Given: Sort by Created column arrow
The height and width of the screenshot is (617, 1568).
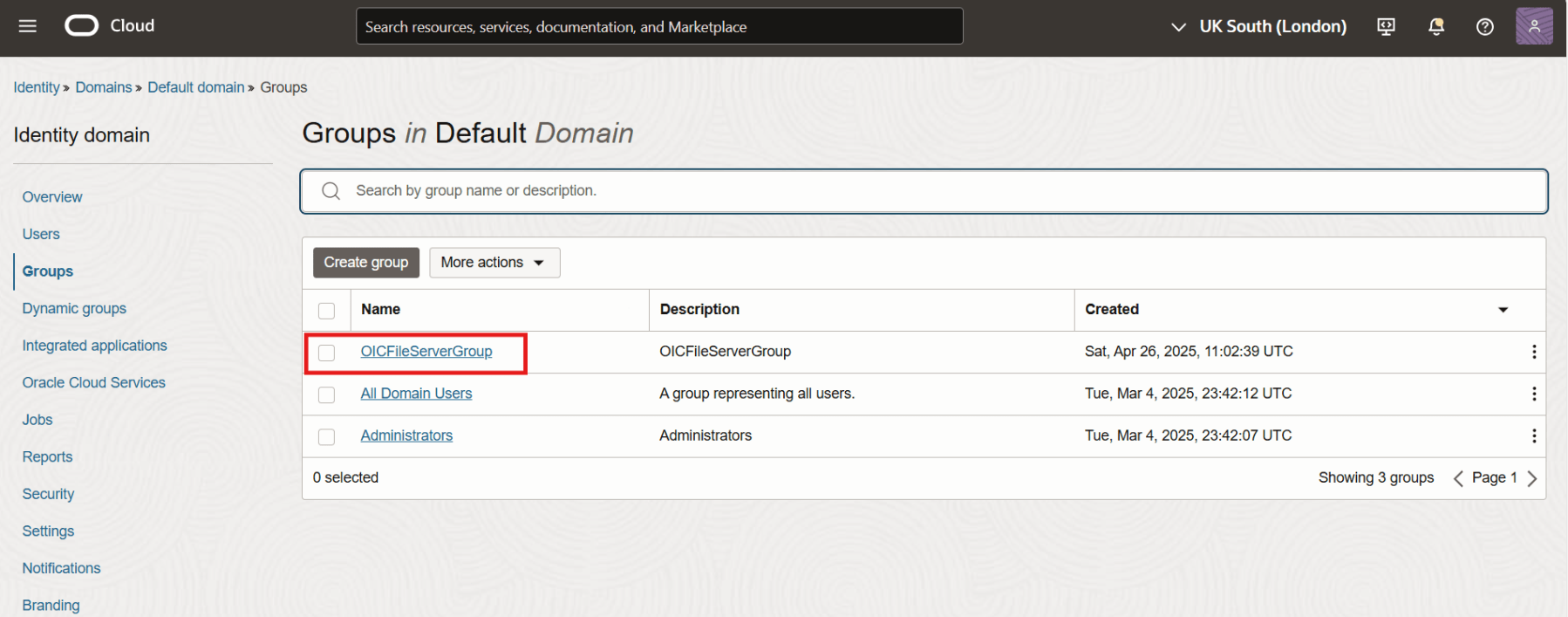Looking at the screenshot, I should coord(1503,310).
